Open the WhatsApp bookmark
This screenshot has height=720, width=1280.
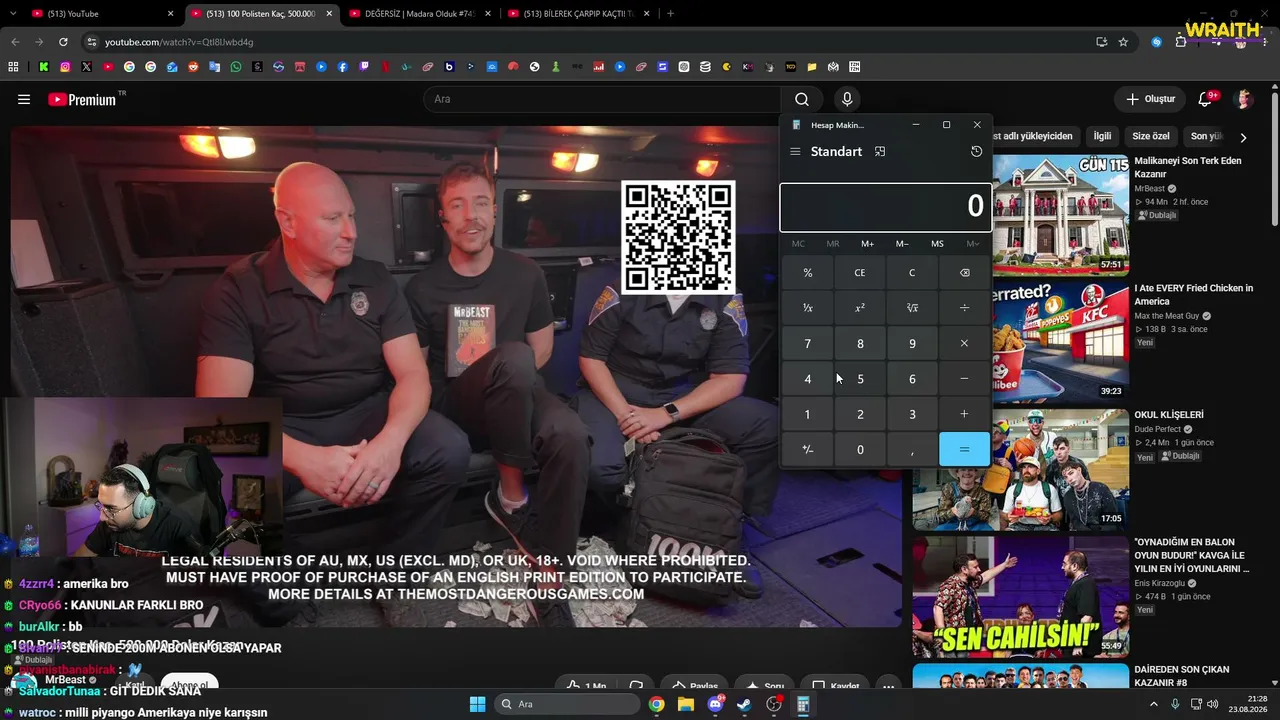(x=236, y=67)
